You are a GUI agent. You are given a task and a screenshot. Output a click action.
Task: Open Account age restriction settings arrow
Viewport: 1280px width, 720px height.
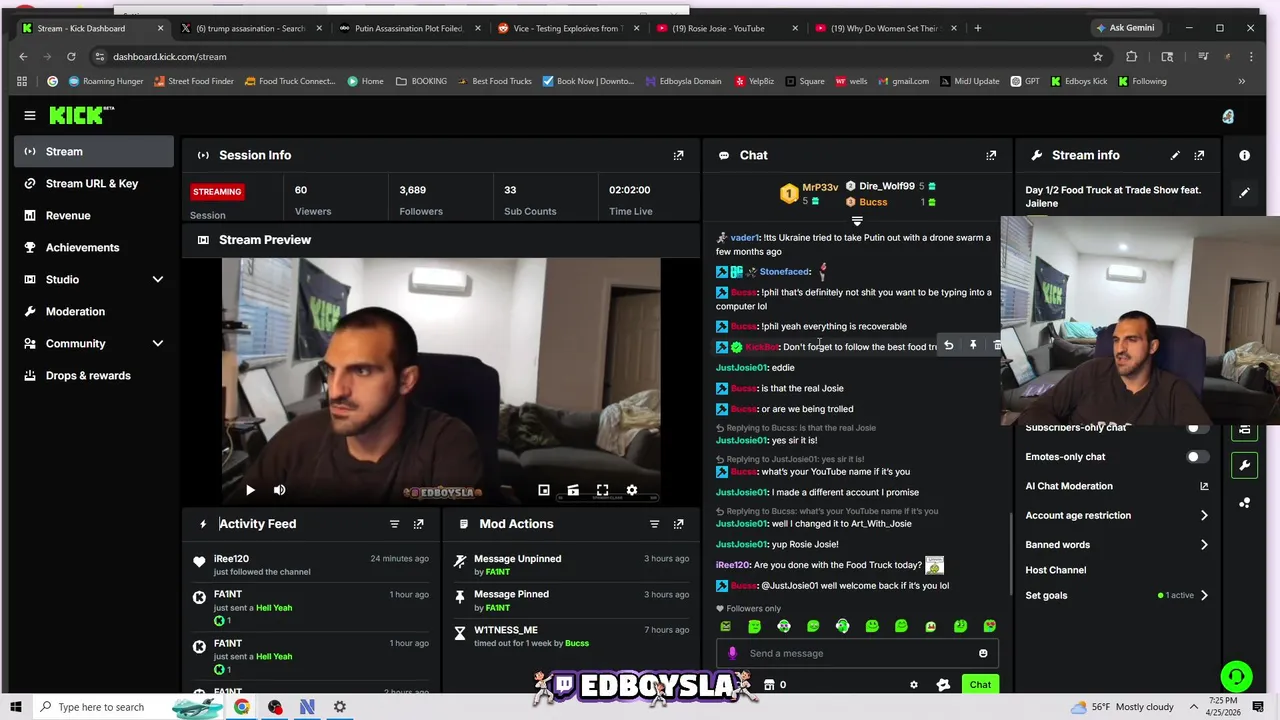[x=1204, y=516]
